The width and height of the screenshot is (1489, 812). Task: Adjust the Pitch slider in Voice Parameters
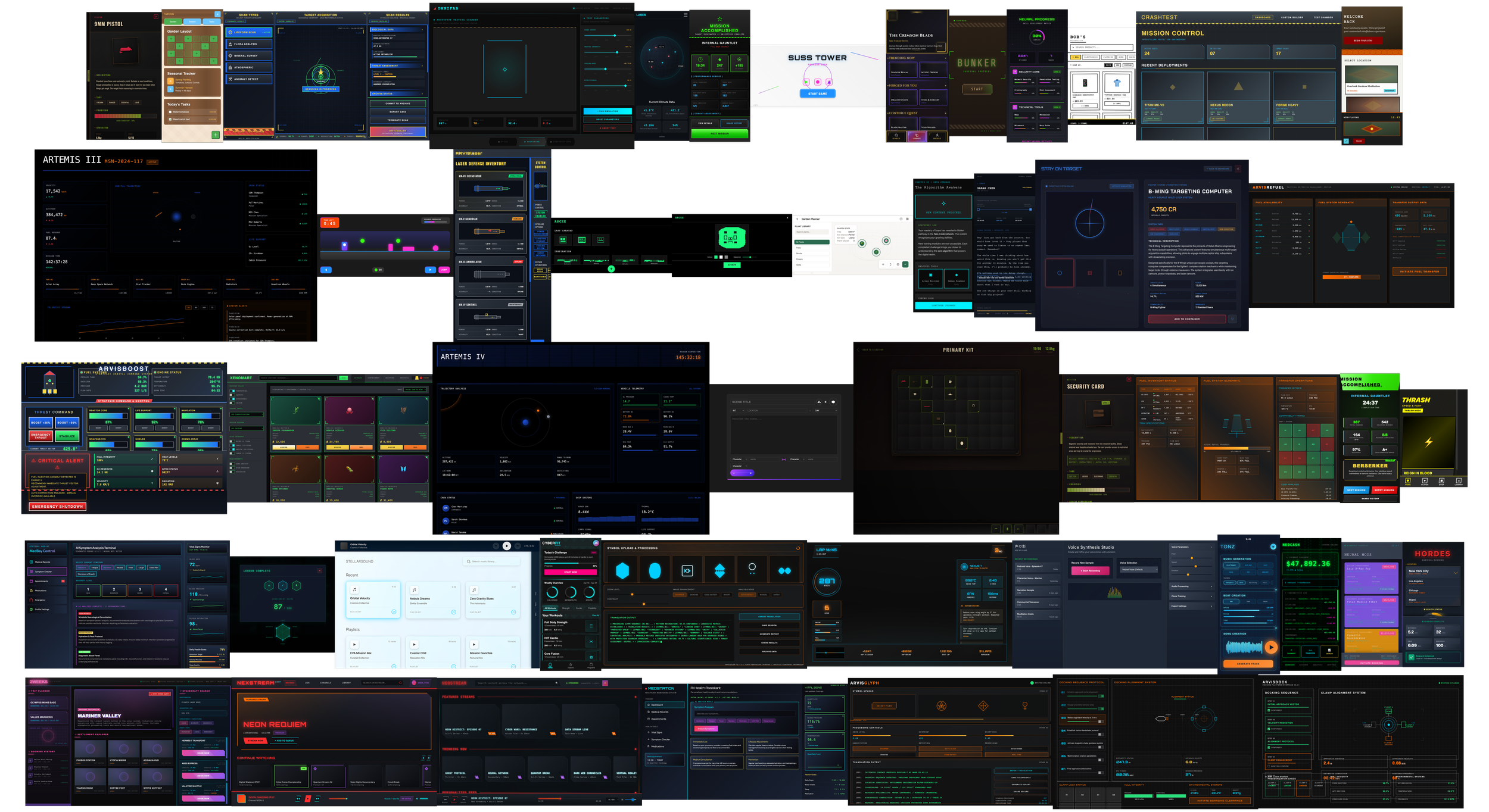pos(1191,558)
